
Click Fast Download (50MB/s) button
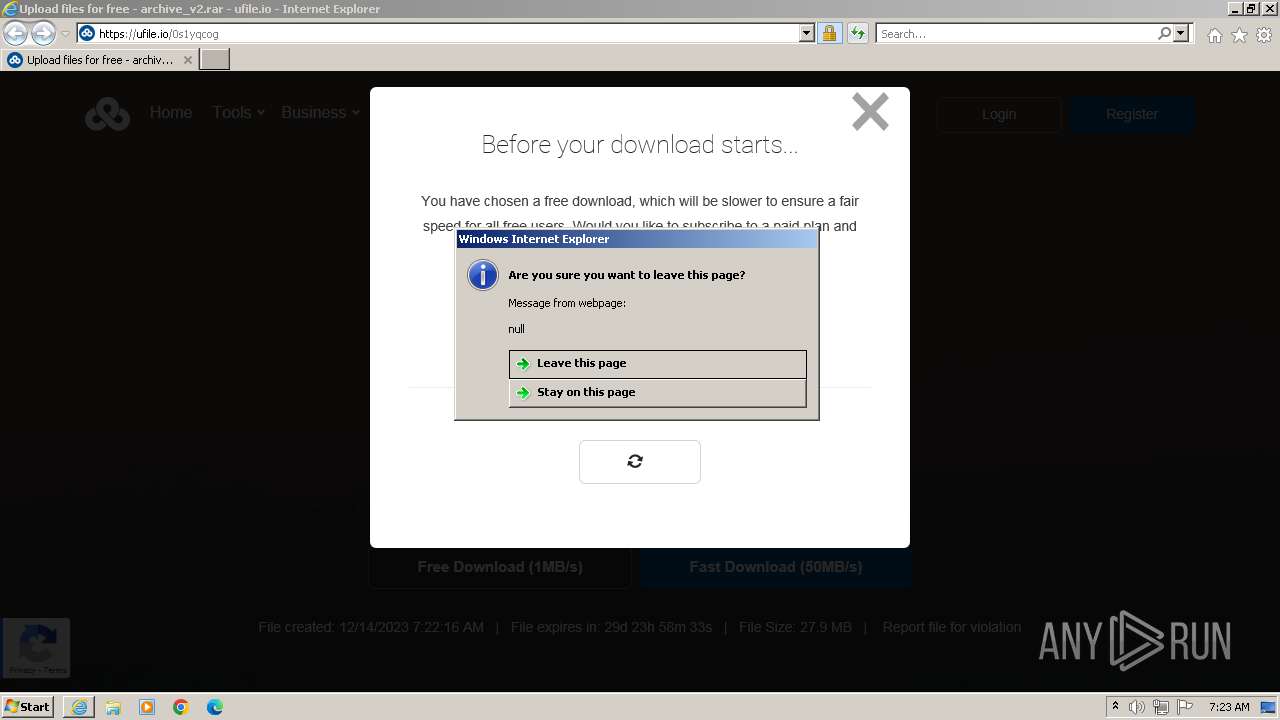[776, 567]
